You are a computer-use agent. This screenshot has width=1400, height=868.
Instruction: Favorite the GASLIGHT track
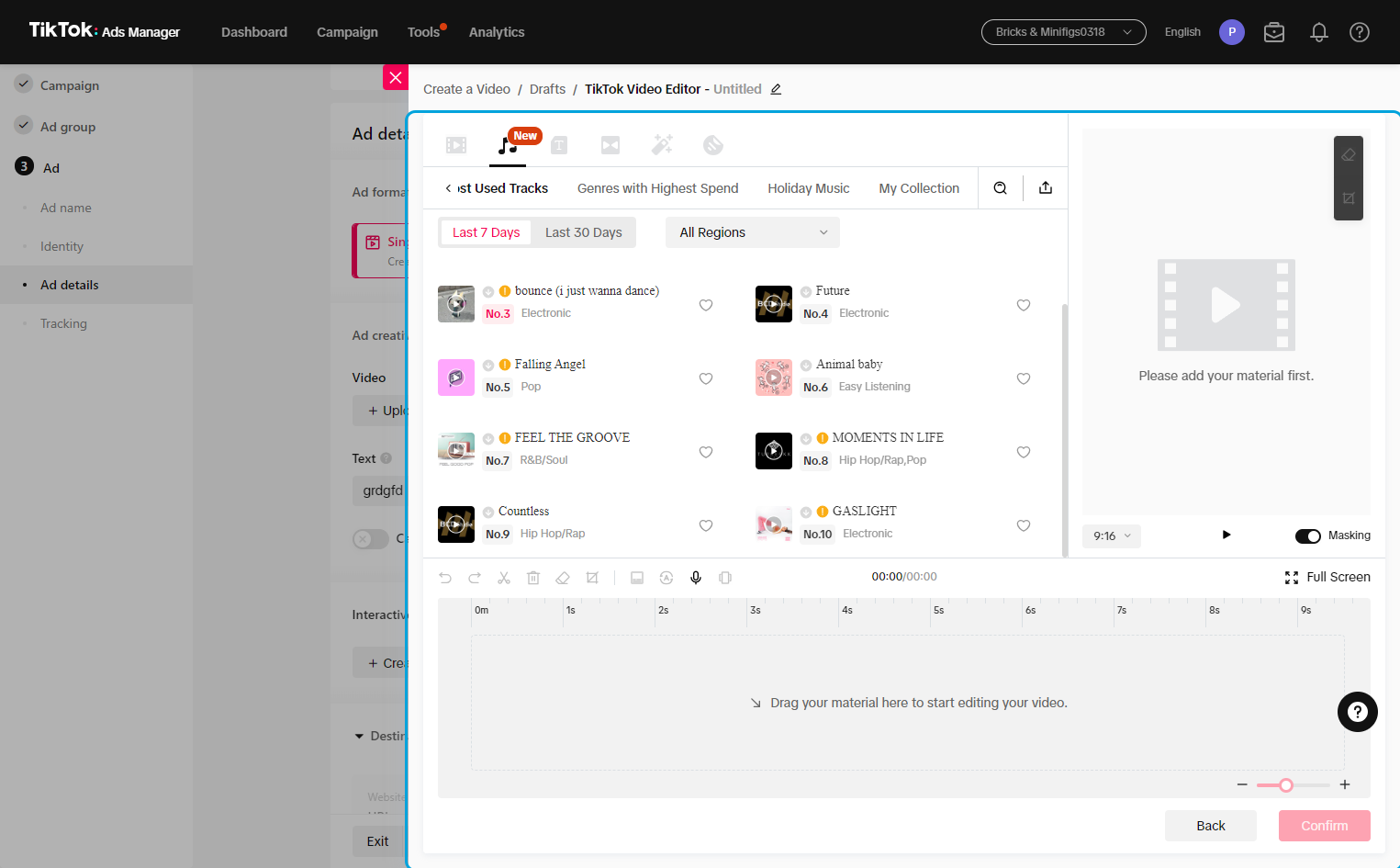(1024, 525)
